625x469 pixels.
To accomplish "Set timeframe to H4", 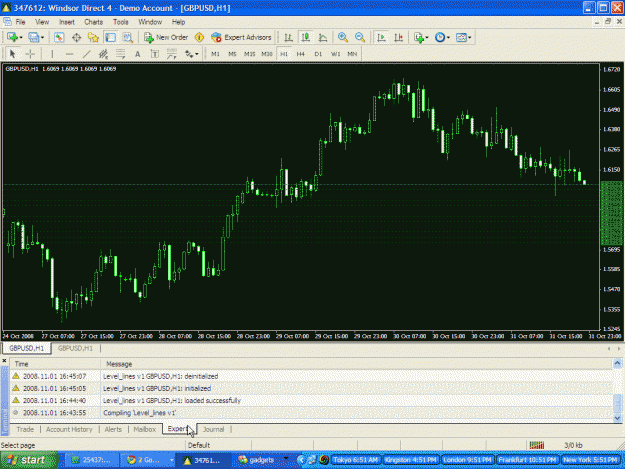I will [301, 54].
